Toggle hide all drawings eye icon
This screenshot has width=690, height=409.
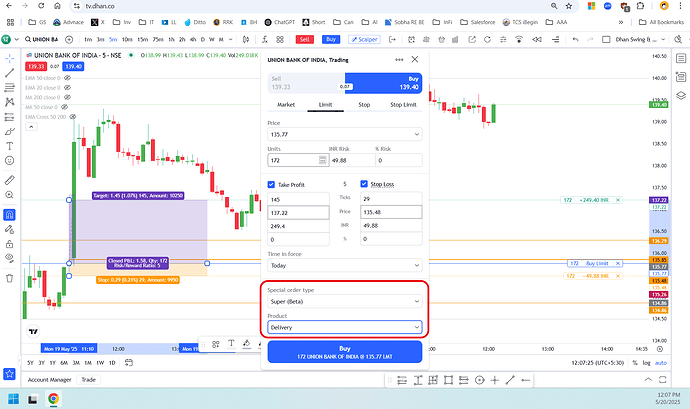coord(9,258)
